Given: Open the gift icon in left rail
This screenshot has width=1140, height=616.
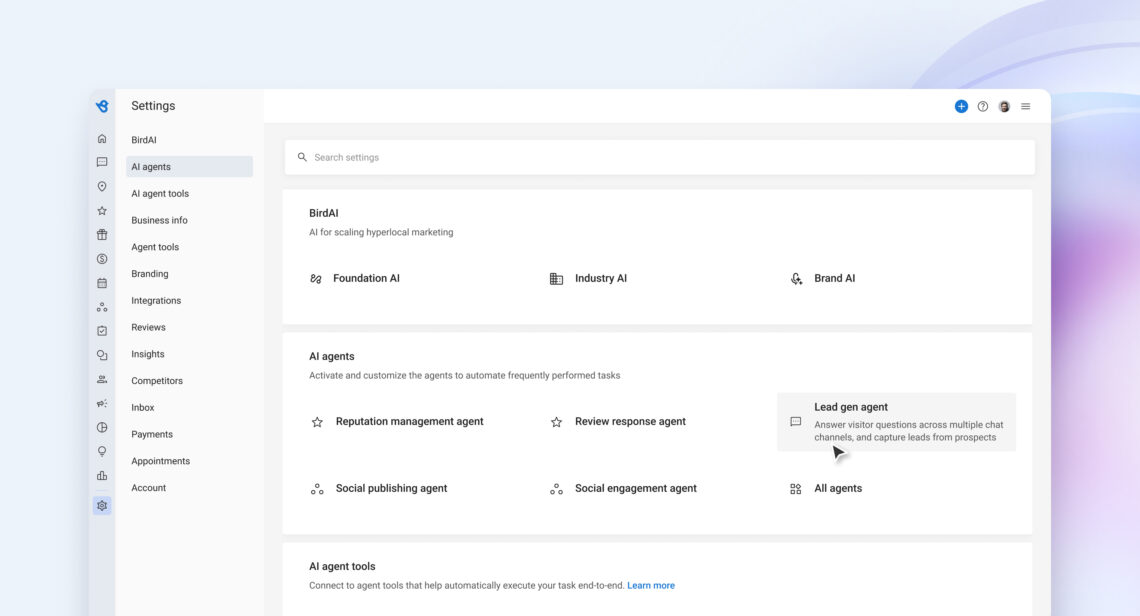Looking at the screenshot, I should coord(102,235).
